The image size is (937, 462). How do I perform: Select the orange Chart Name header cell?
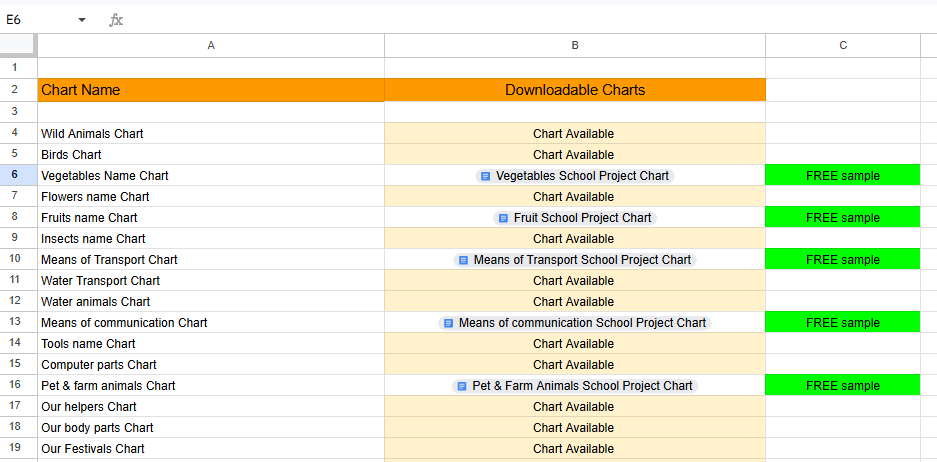[211, 90]
